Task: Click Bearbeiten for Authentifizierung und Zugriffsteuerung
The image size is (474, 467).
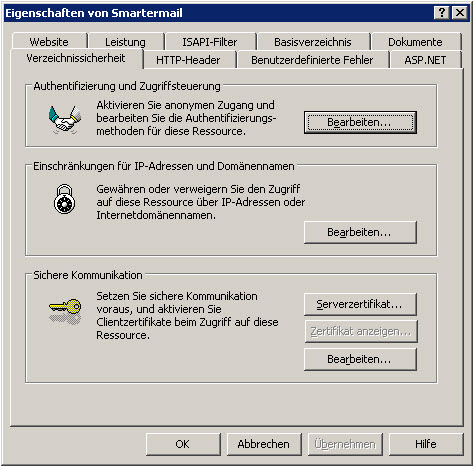Action: (x=360, y=122)
